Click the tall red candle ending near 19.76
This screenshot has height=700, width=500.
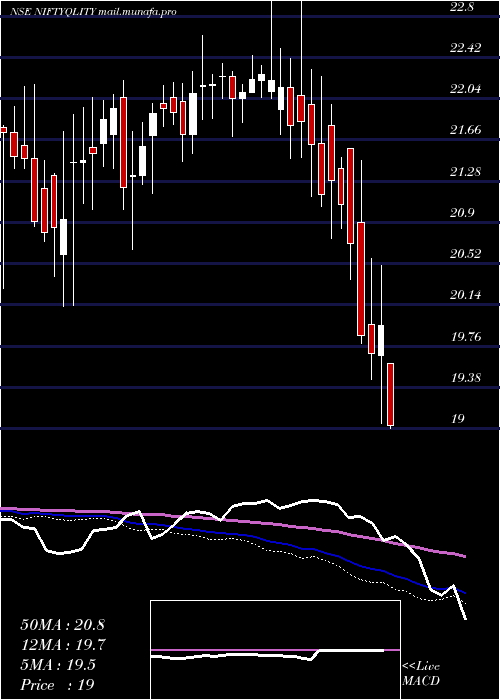click(361, 279)
